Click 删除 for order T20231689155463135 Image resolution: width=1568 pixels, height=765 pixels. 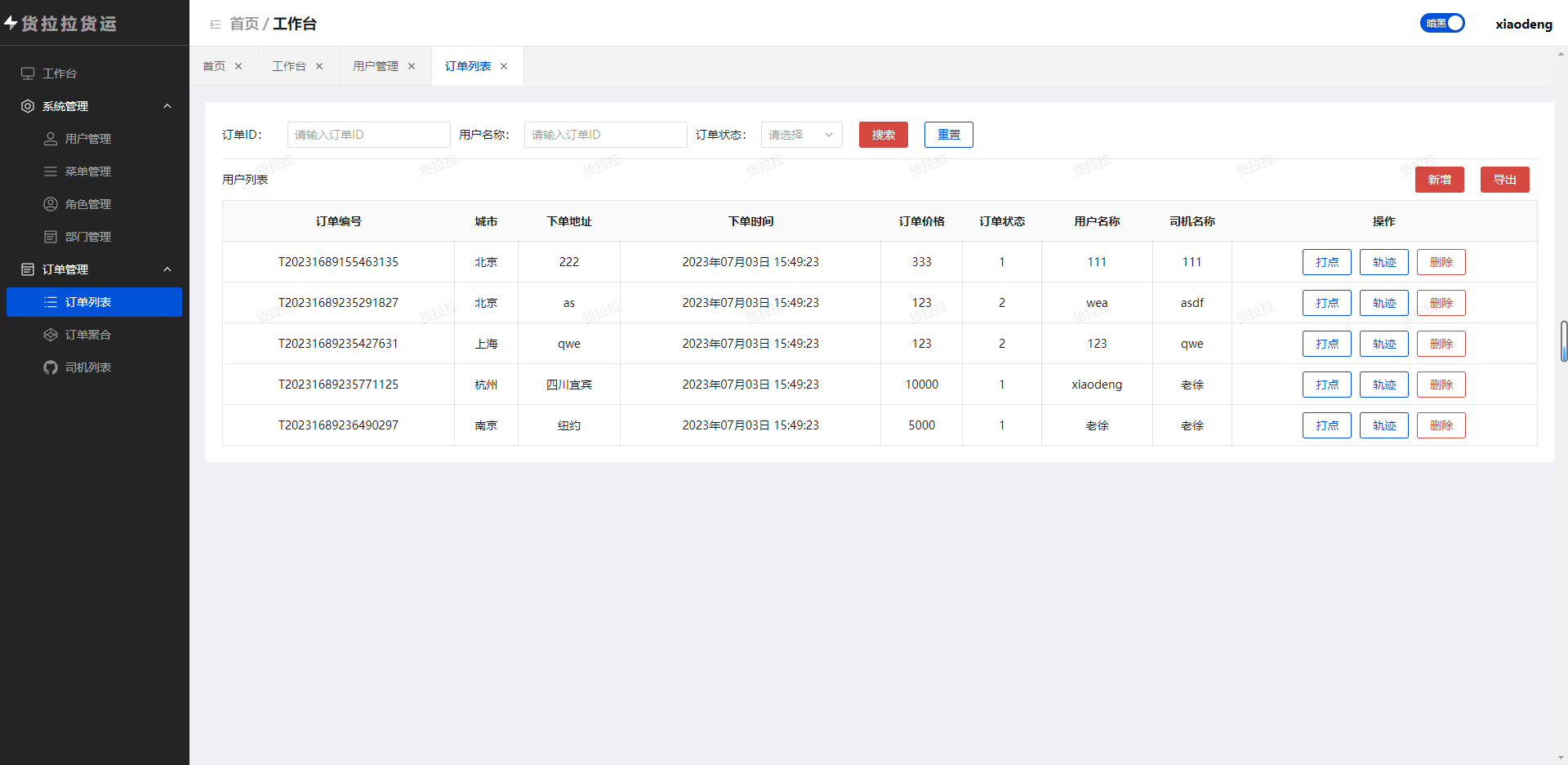pyautogui.click(x=1441, y=262)
